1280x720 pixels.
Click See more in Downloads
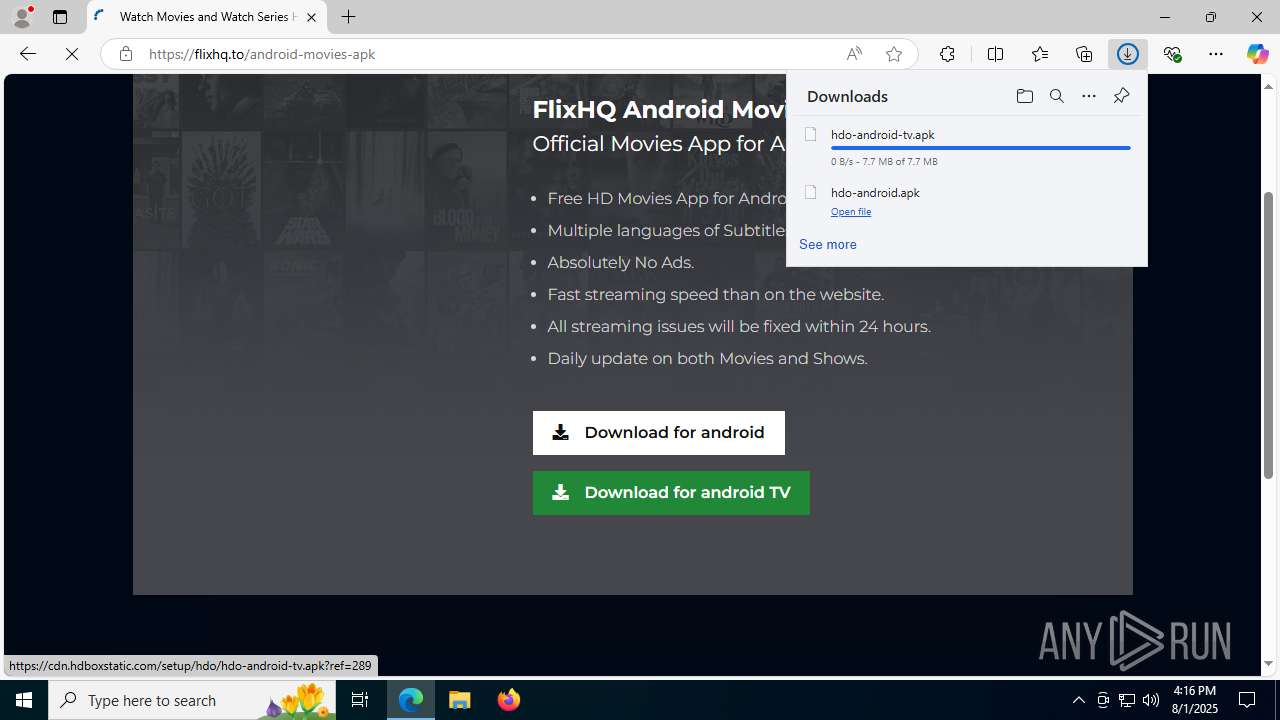827,244
